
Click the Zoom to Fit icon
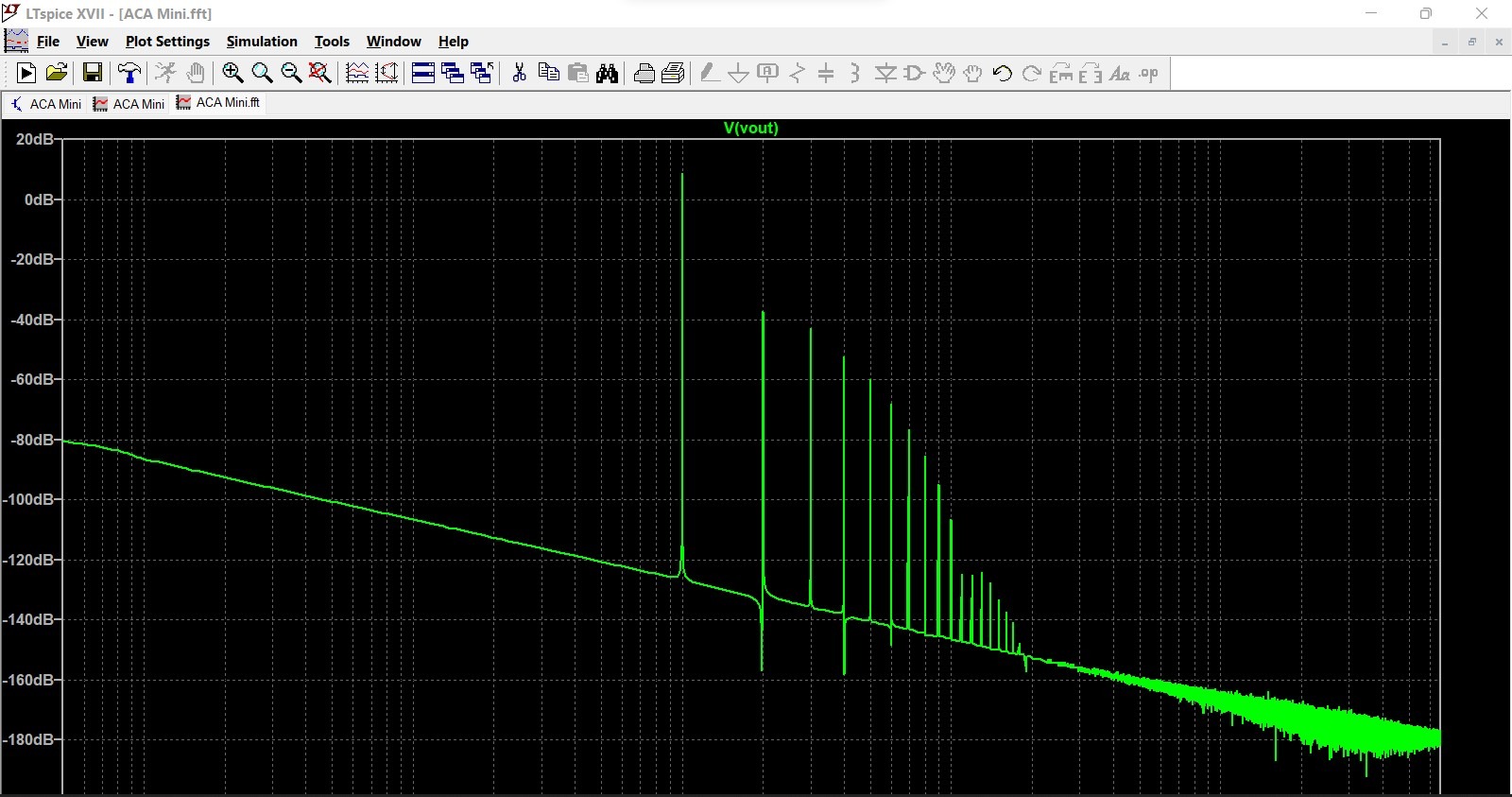coord(320,73)
